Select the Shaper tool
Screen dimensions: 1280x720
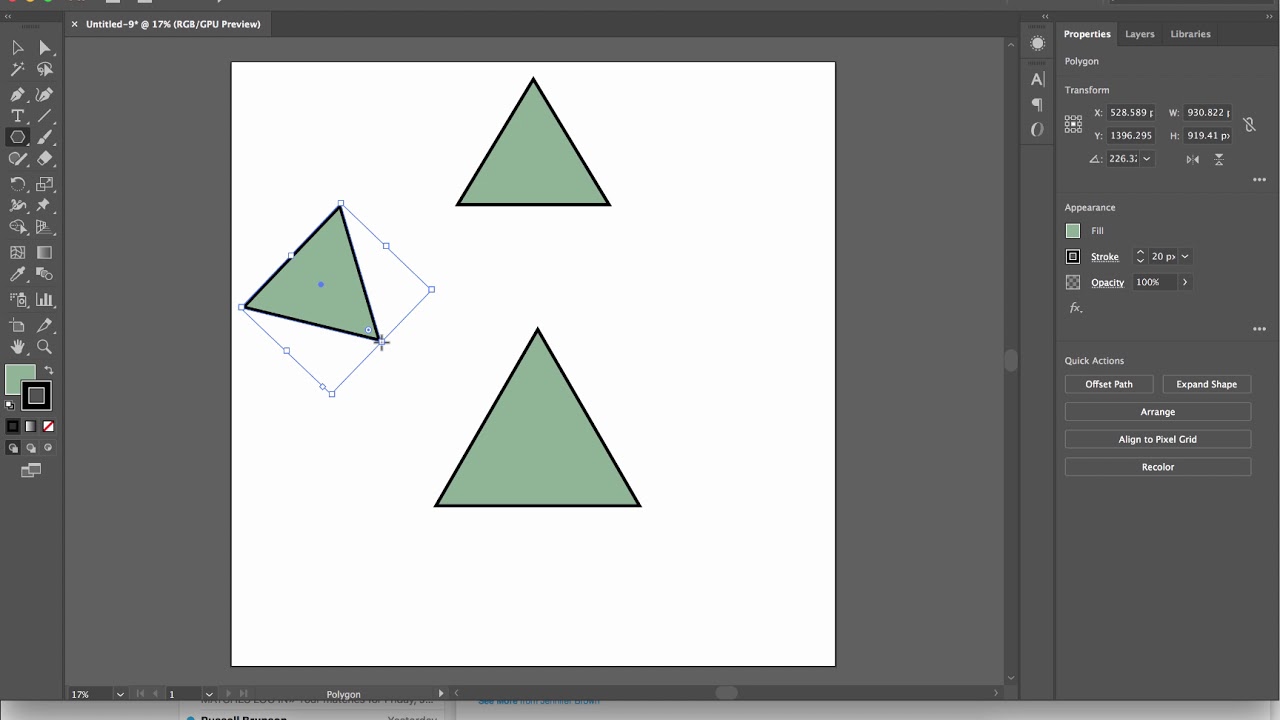pyautogui.click(x=17, y=159)
